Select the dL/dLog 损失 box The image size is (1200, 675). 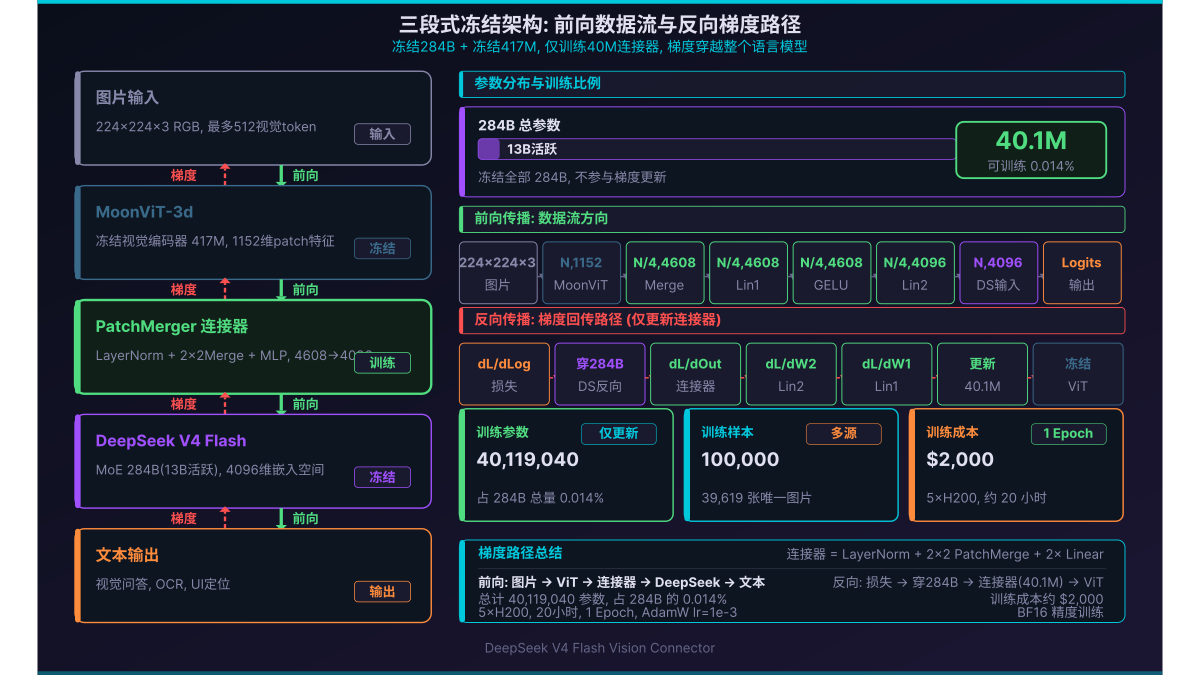[x=504, y=374]
